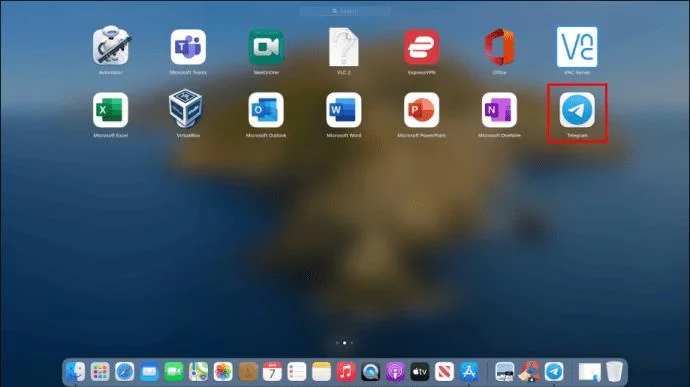
Task: Launch Apple TV from the Dock
Action: point(420,372)
